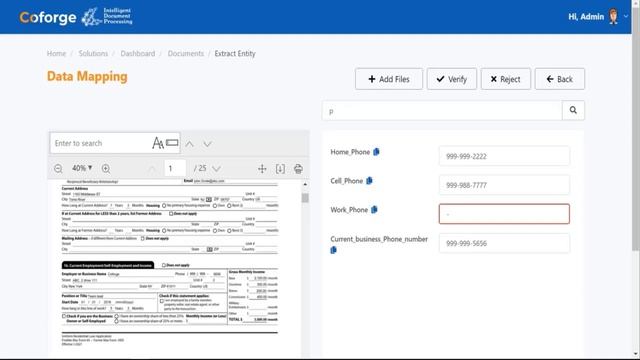Image resolution: width=640 pixels, height=360 pixels.
Task: Click the Admin avatar icon
Action: click(x=613, y=16)
